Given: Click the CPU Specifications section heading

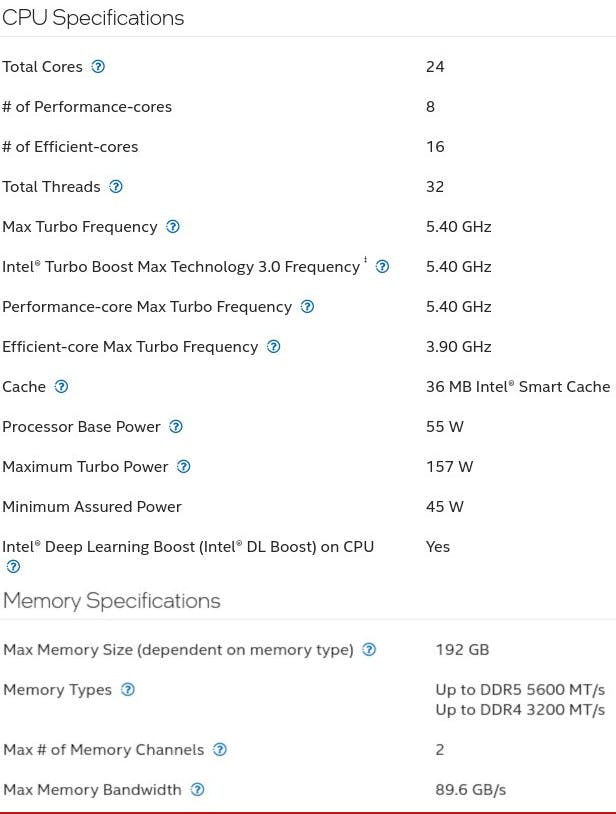Looking at the screenshot, I should (93, 18).
